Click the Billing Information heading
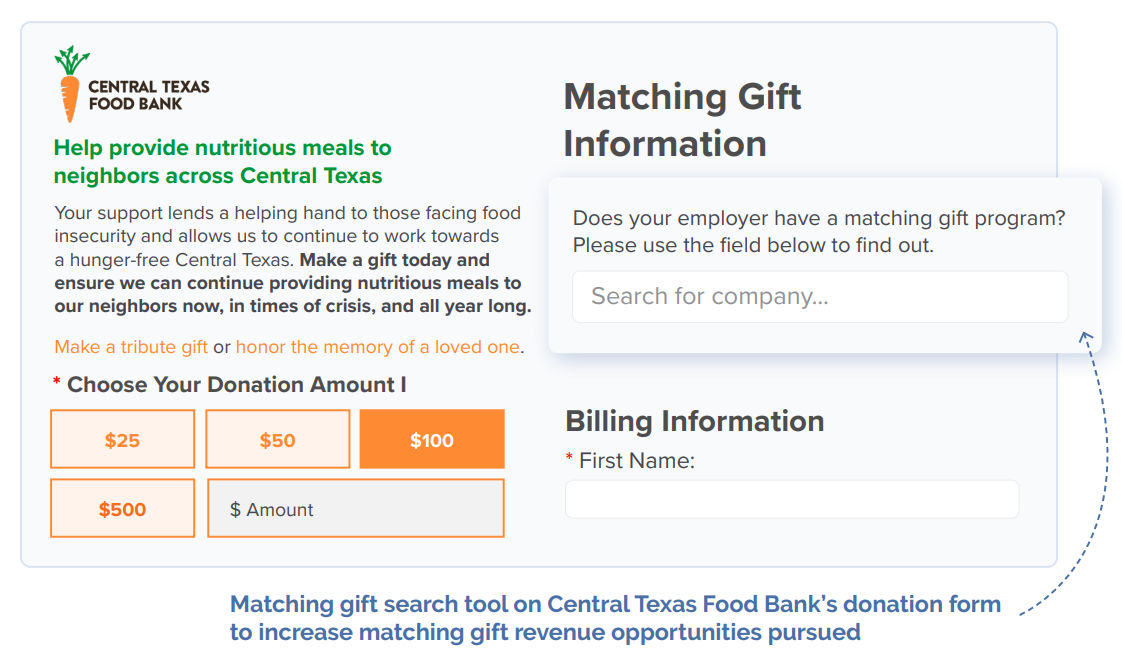1122x660 pixels. coord(694,421)
